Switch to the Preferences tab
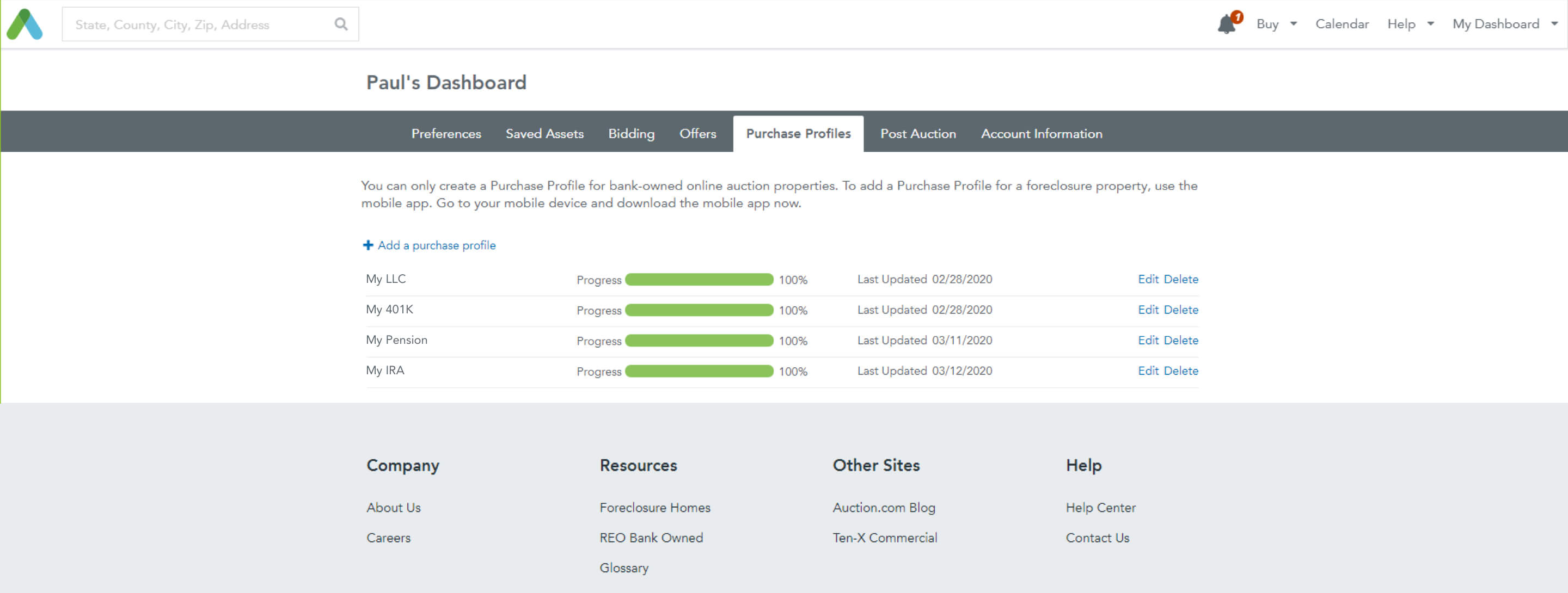Image resolution: width=1568 pixels, height=593 pixels. click(x=445, y=134)
